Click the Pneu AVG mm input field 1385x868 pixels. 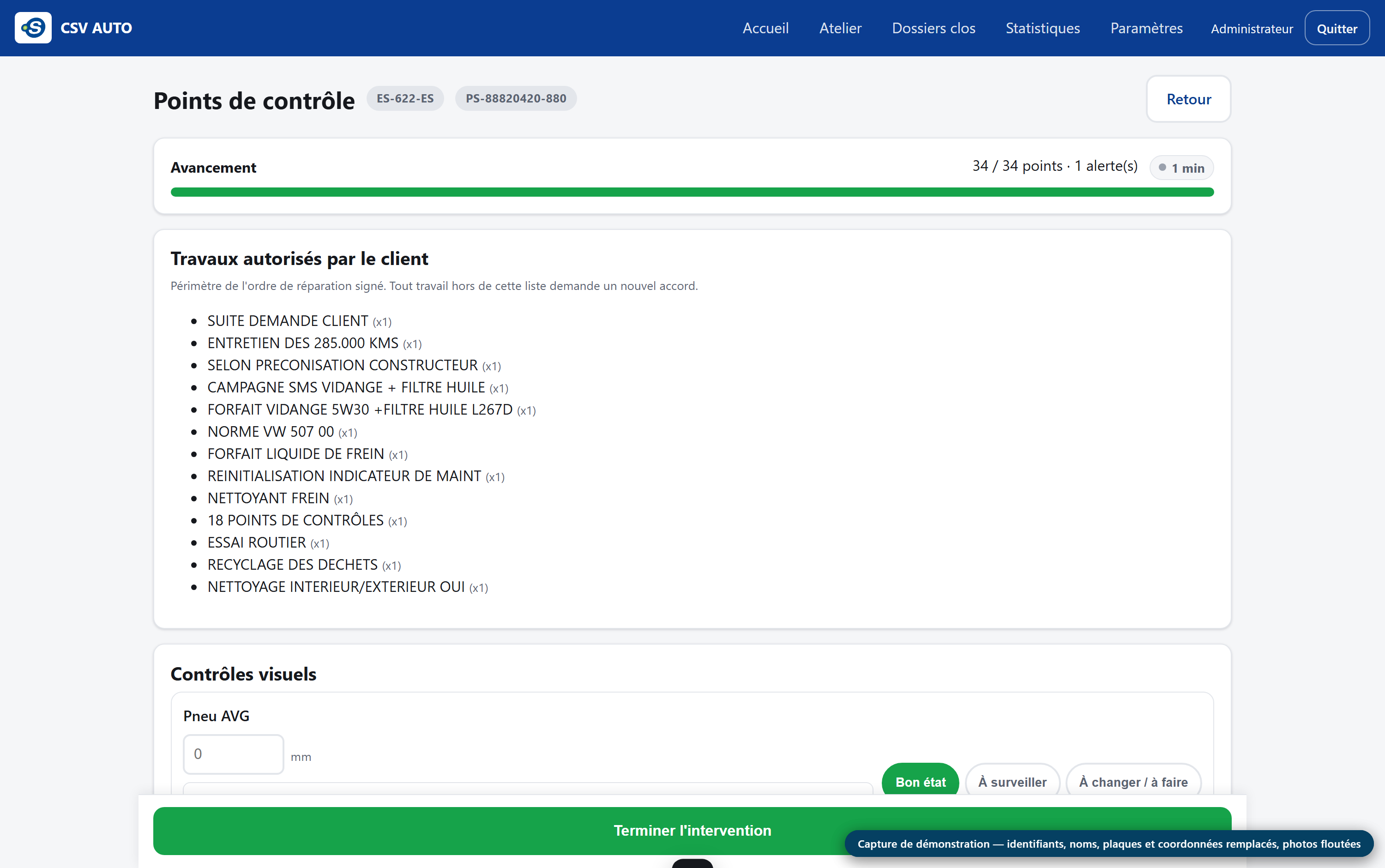pyautogui.click(x=233, y=754)
